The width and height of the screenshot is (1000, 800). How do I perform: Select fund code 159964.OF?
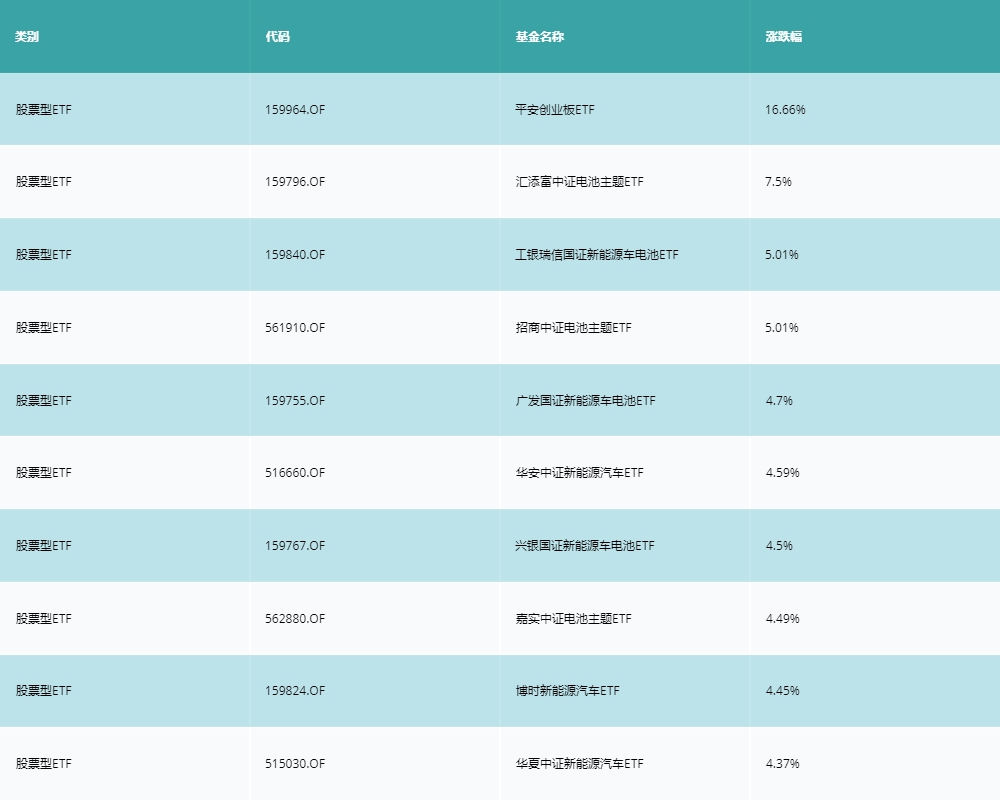coord(295,110)
